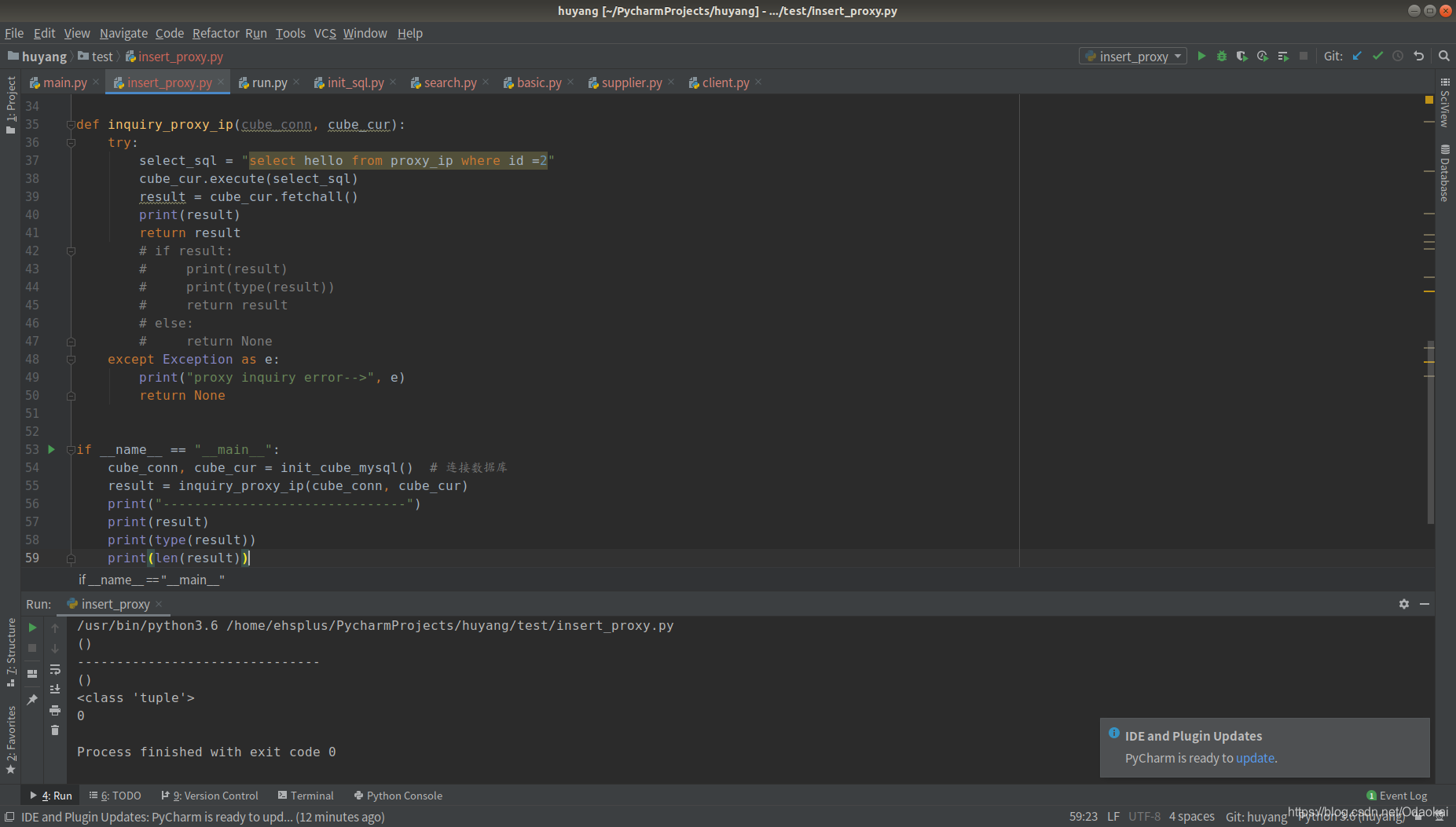The height and width of the screenshot is (827, 1456).
Task: Open the 6: TODO tool window
Action: 116,796
